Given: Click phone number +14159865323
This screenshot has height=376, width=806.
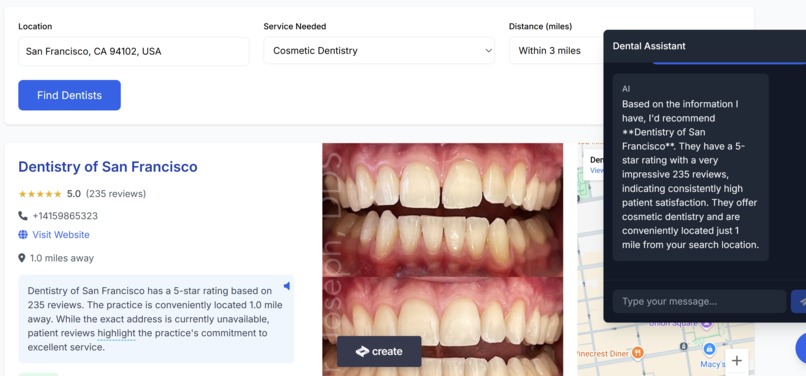Looking at the screenshot, I should [65, 216].
